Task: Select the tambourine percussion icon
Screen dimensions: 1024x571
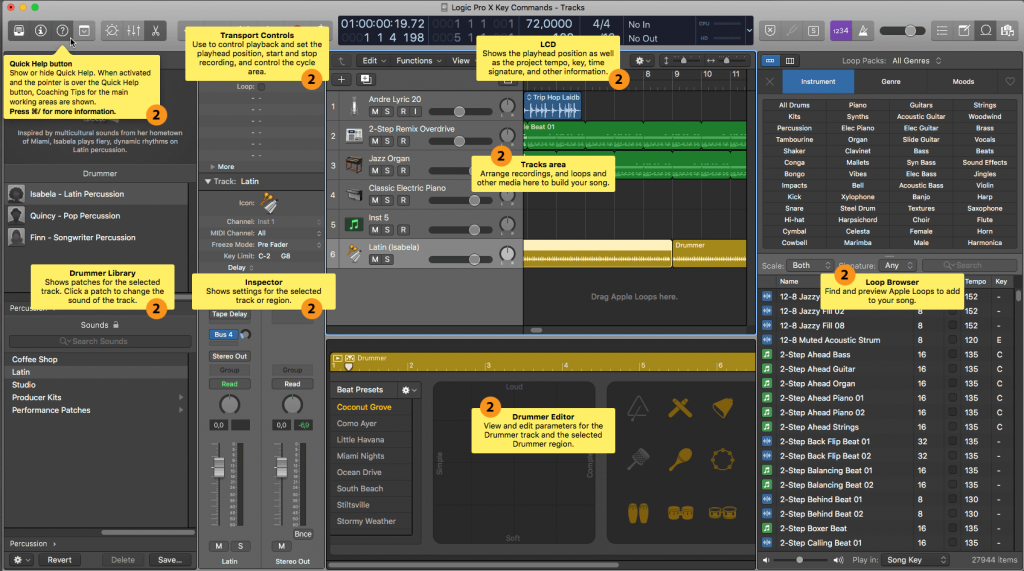Action: click(x=722, y=459)
